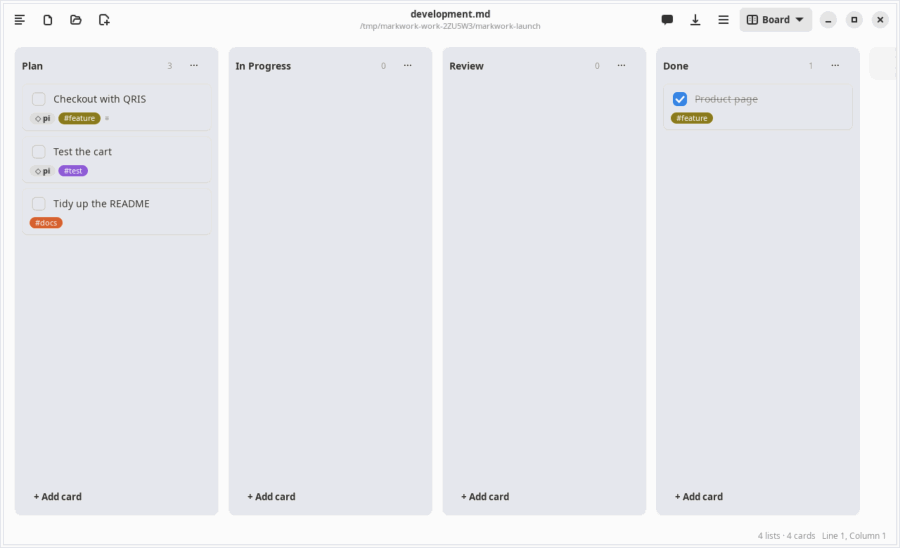Click the new file with plus icon
Viewport: 900px width, 548px height.
[104, 20]
